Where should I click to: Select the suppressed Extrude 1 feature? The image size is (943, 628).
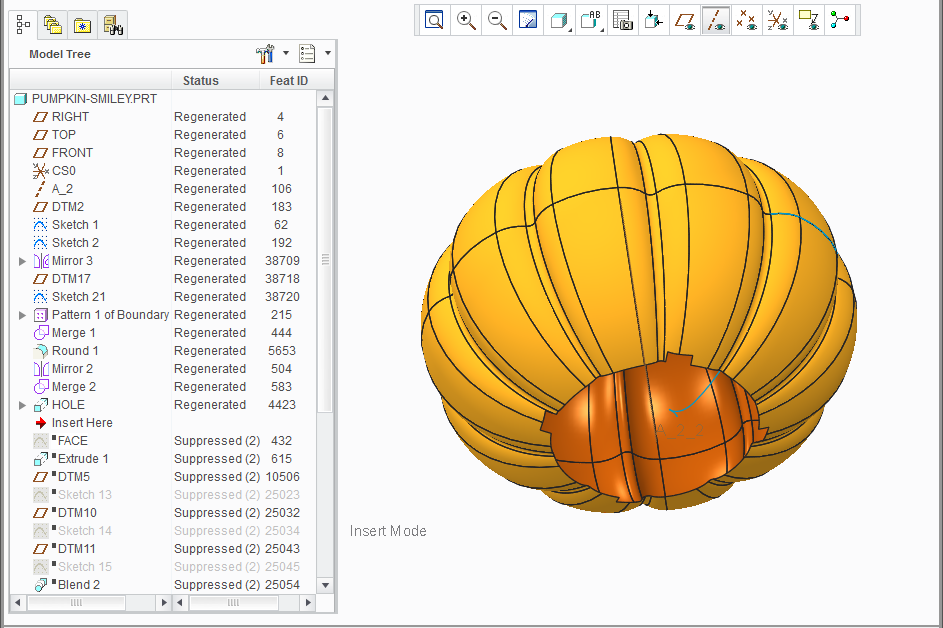pyautogui.click(x=71, y=459)
